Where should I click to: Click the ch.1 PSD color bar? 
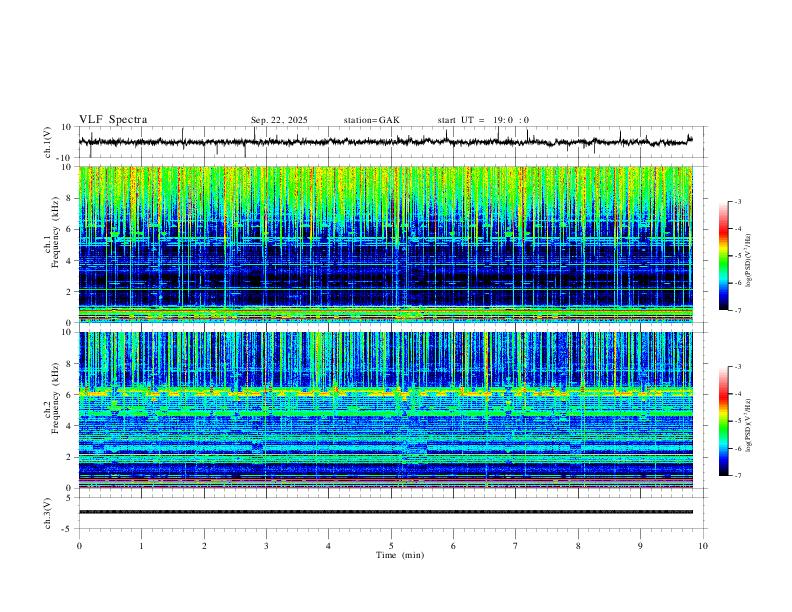pyautogui.click(x=723, y=256)
